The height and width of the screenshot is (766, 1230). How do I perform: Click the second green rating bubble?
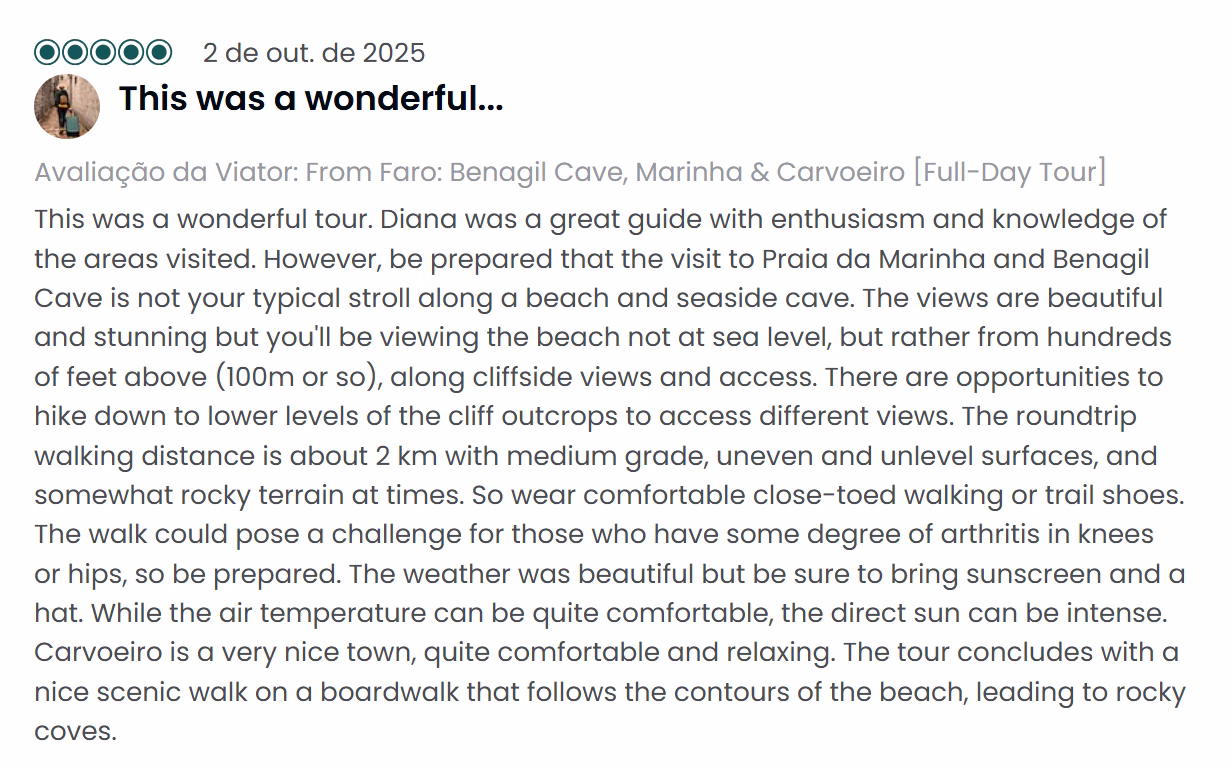(x=75, y=52)
